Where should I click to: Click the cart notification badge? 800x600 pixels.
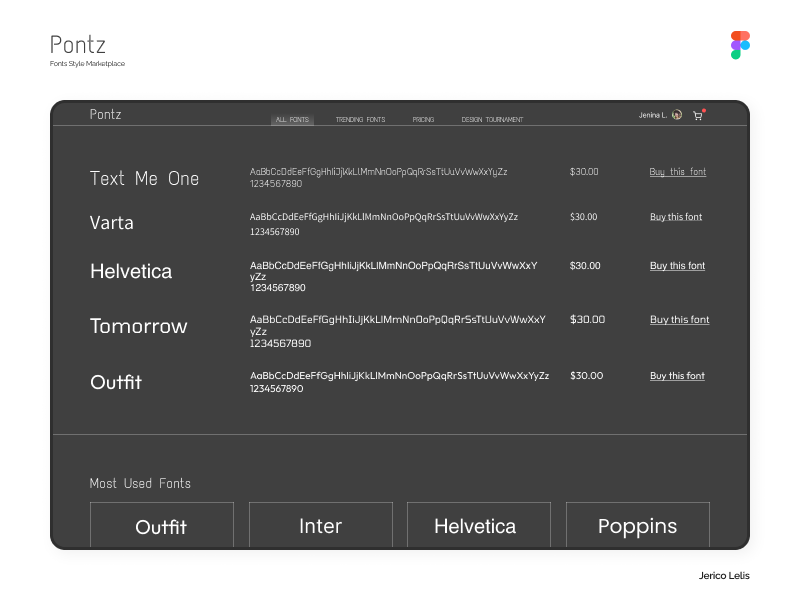704,109
